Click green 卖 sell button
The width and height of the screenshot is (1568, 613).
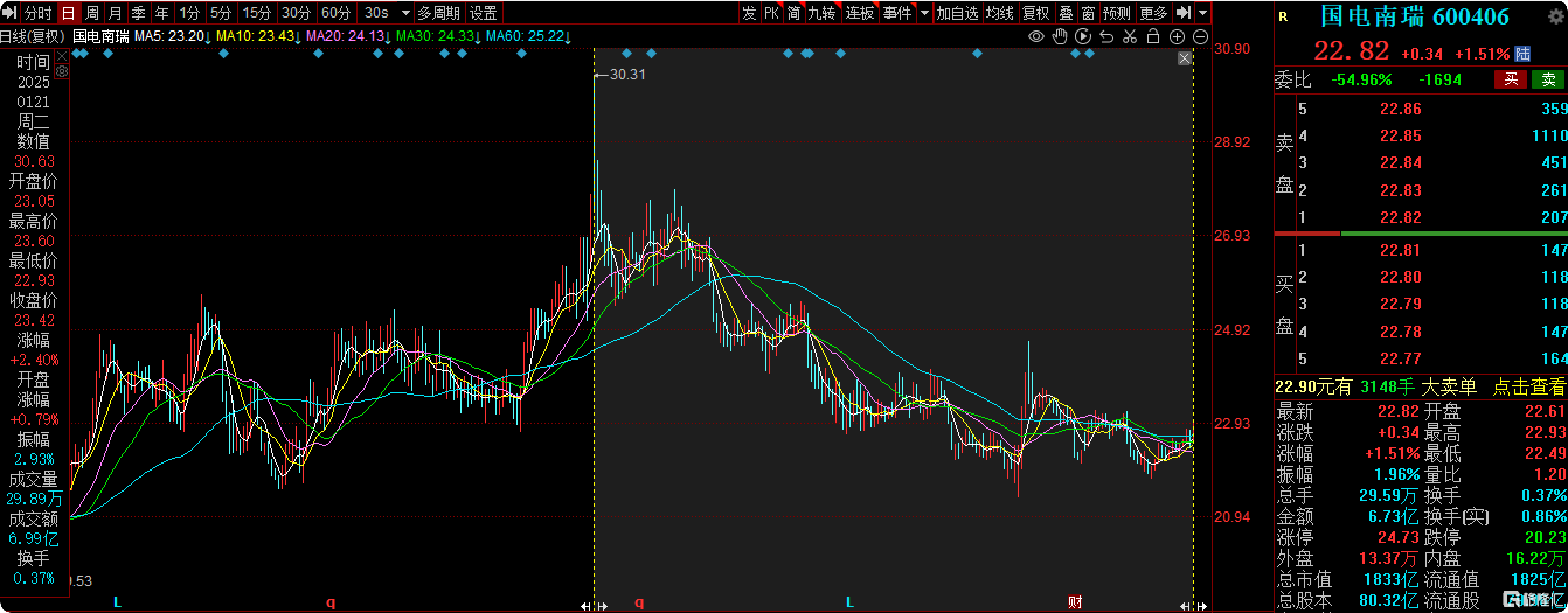tap(1549, 79)
